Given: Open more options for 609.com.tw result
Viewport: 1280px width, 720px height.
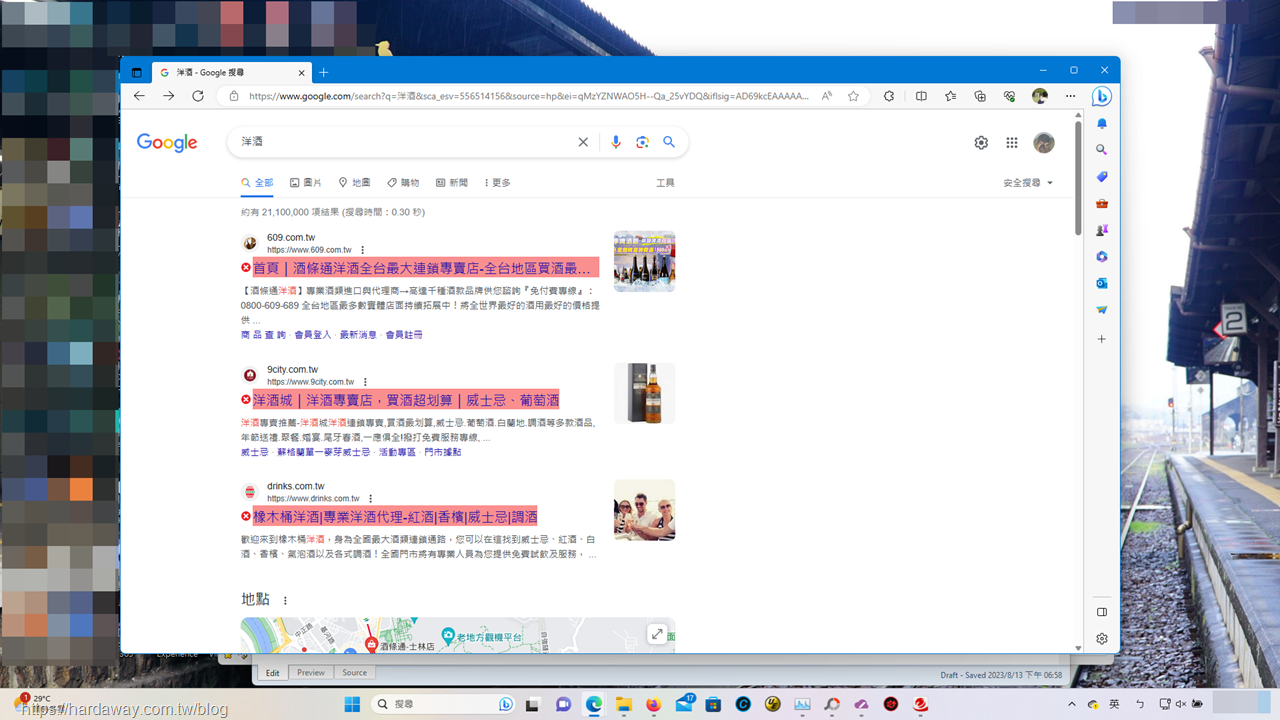Looking at the screenshot, I should [363, 250].
